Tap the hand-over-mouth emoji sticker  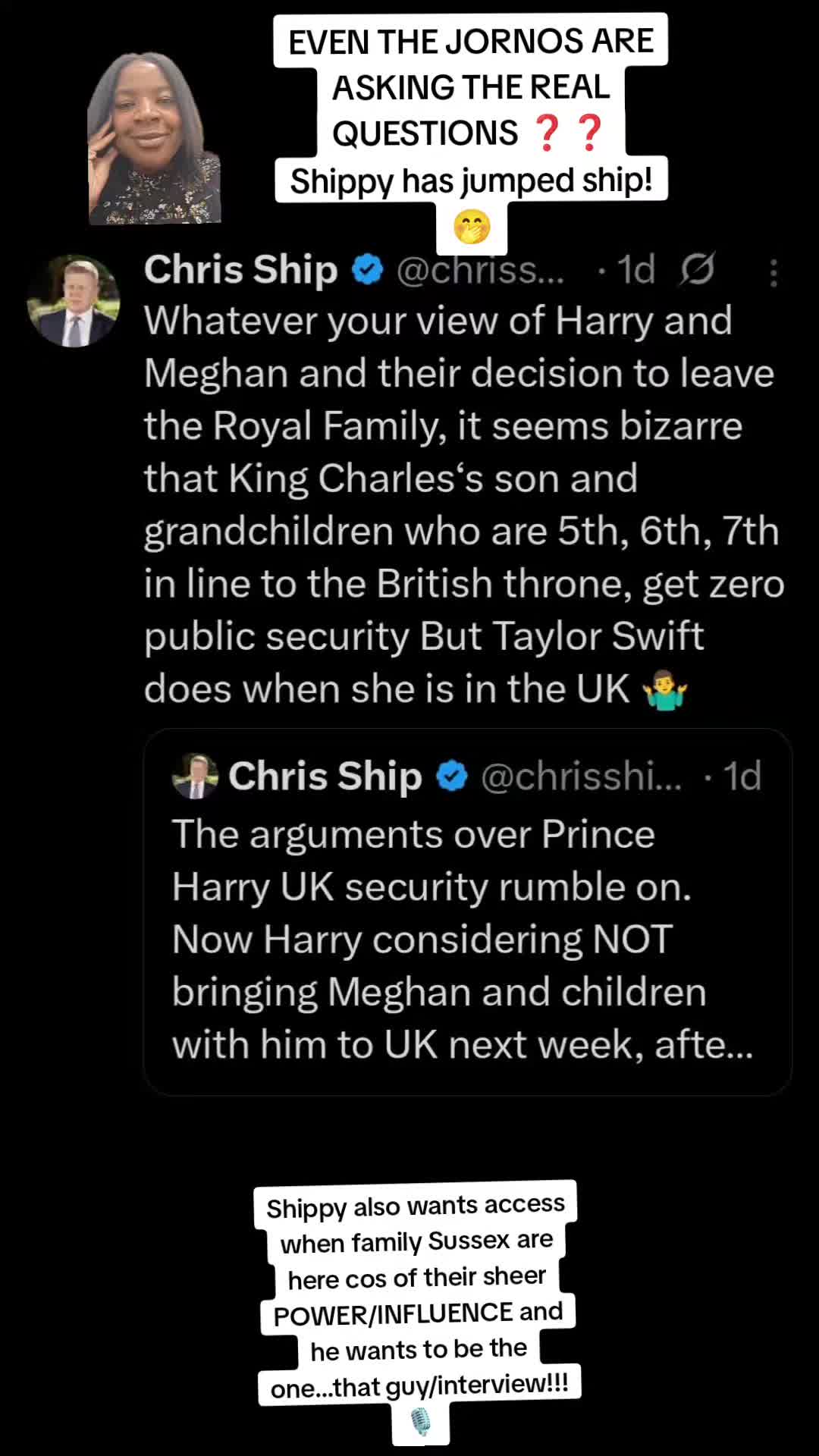click(472, 227)
